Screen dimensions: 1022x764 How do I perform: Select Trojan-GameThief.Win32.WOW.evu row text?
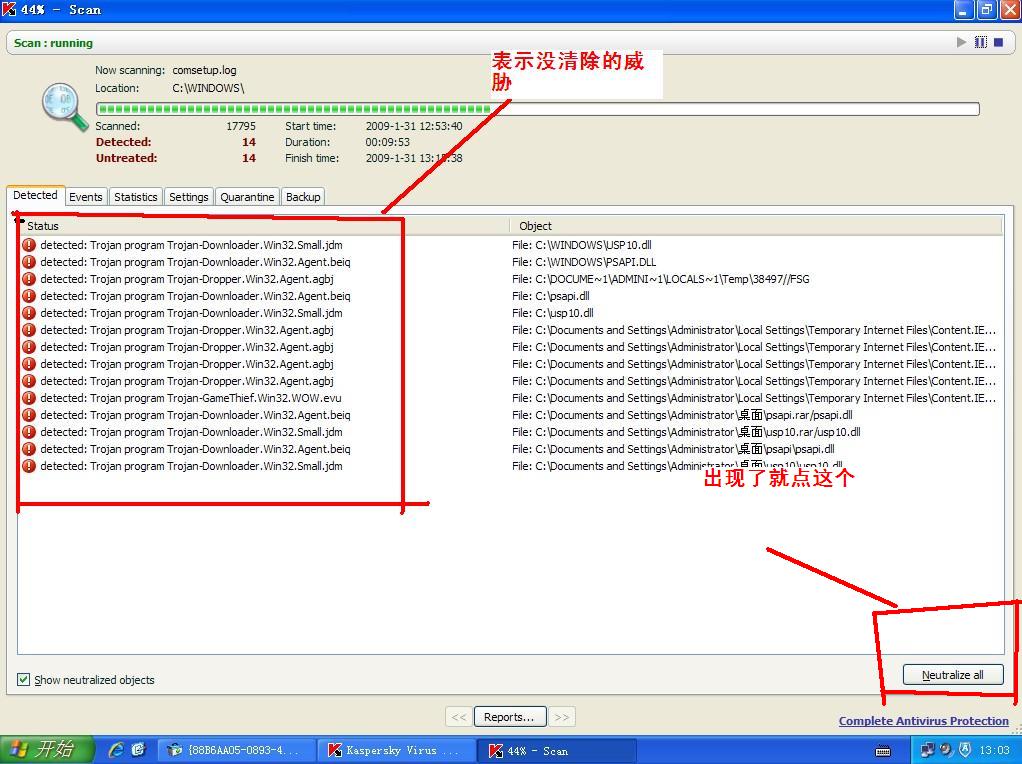pos(190,398)
